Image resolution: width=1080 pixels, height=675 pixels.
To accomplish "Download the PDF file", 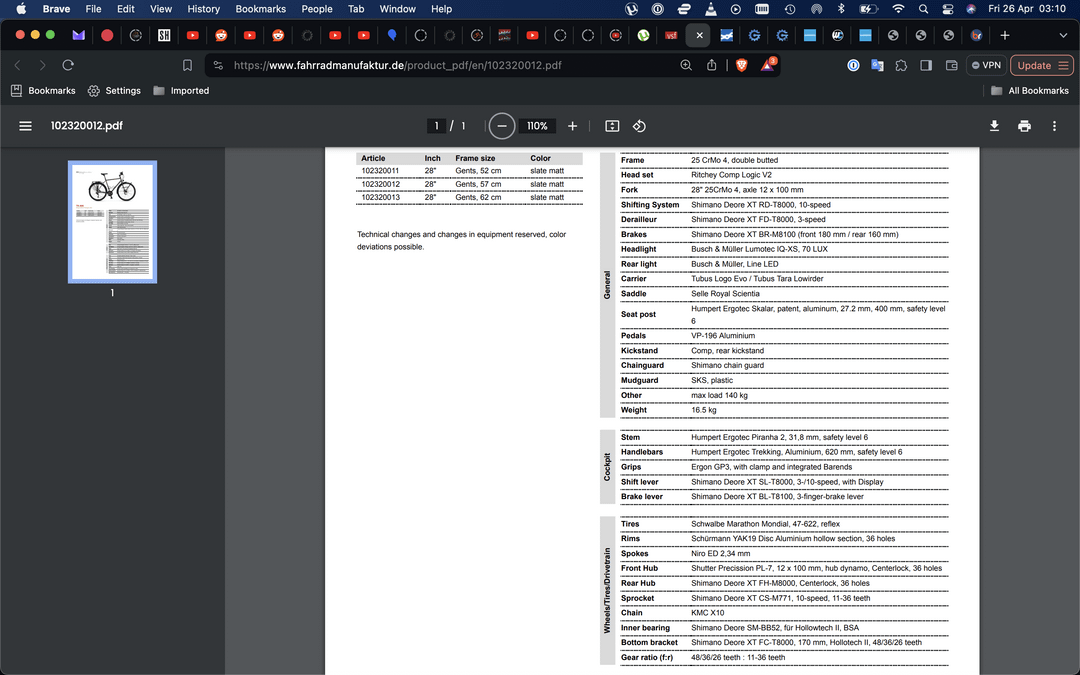I will (x=994, y=126).
